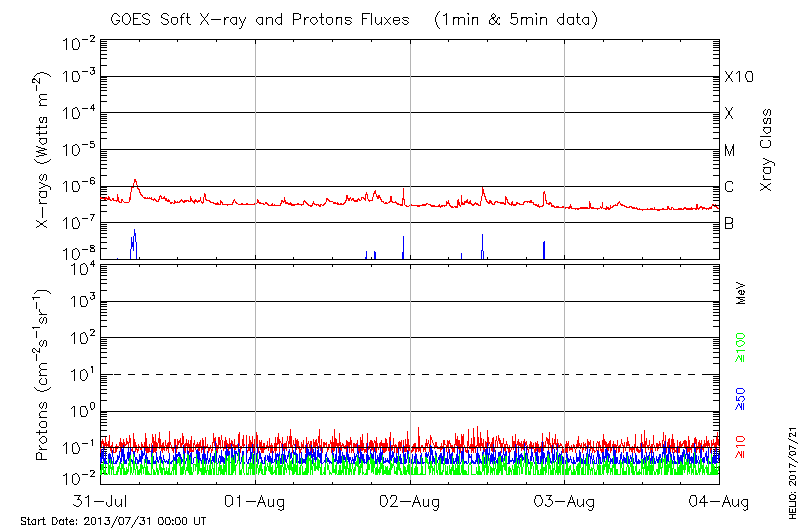Click the 'Xray Class' right axis title

[x=767, y=150]
